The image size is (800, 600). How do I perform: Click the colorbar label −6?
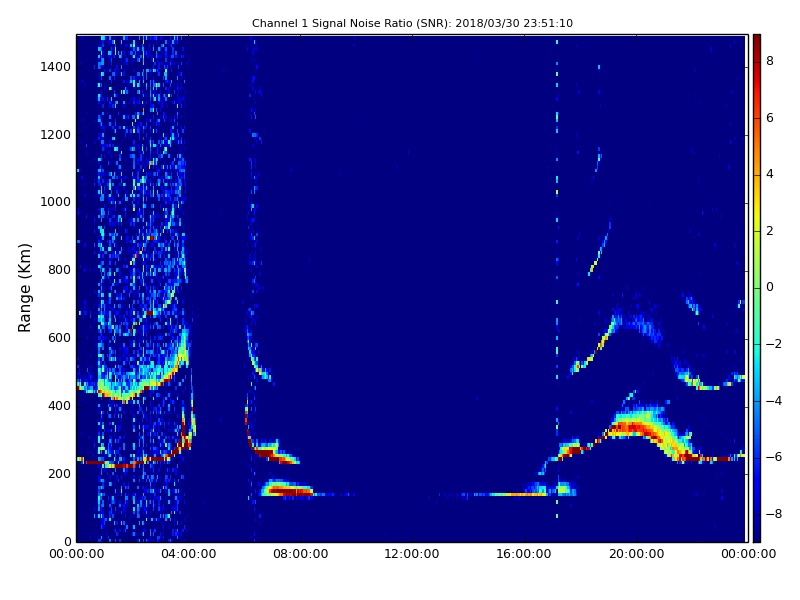(774, 457)
